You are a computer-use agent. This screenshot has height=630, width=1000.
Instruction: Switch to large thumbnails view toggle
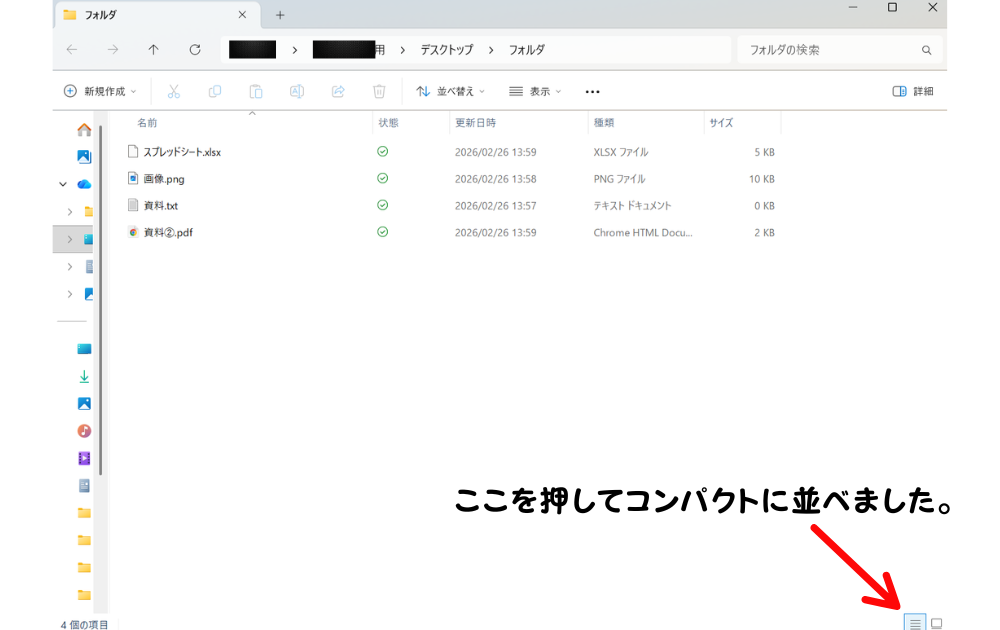coord(937,623)
